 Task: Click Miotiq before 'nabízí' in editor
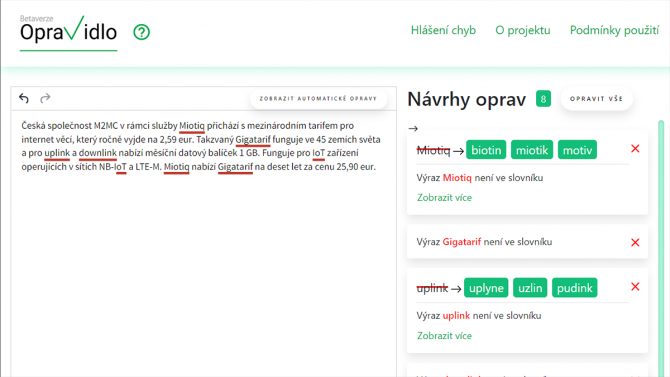pyautogui.click(x=176, y=167)
